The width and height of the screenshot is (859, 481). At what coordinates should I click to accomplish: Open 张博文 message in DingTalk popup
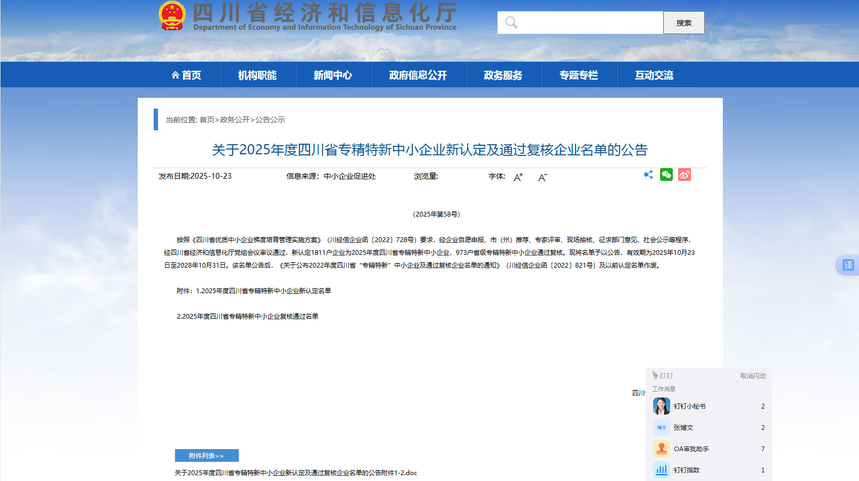pos(709,427)
